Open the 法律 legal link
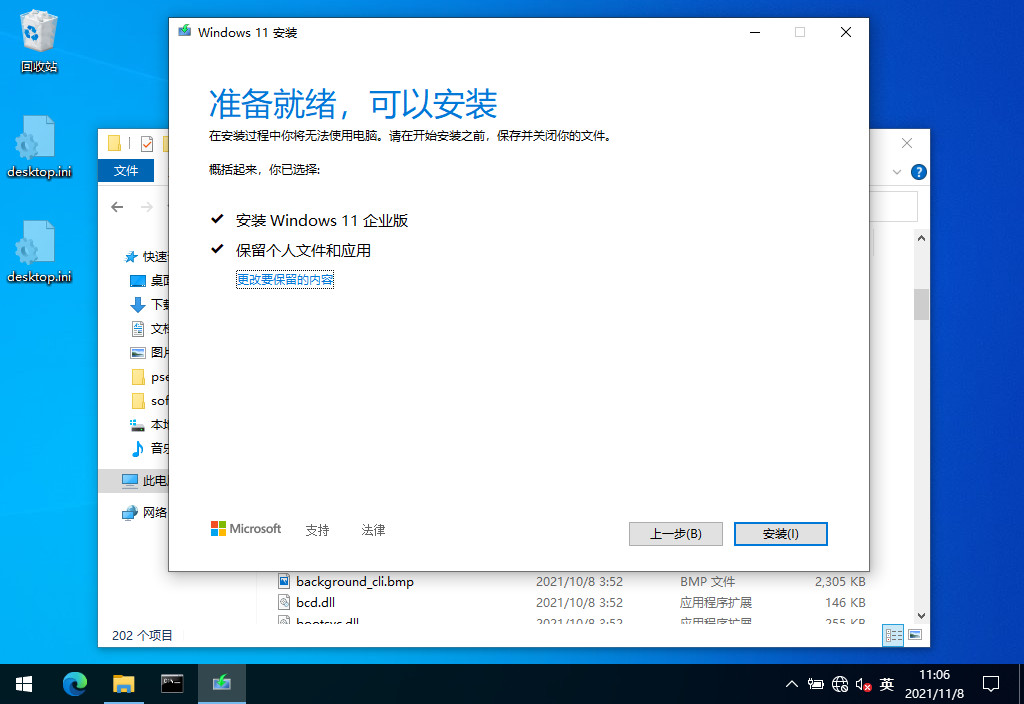1024x704 pixels. (373, 530)
